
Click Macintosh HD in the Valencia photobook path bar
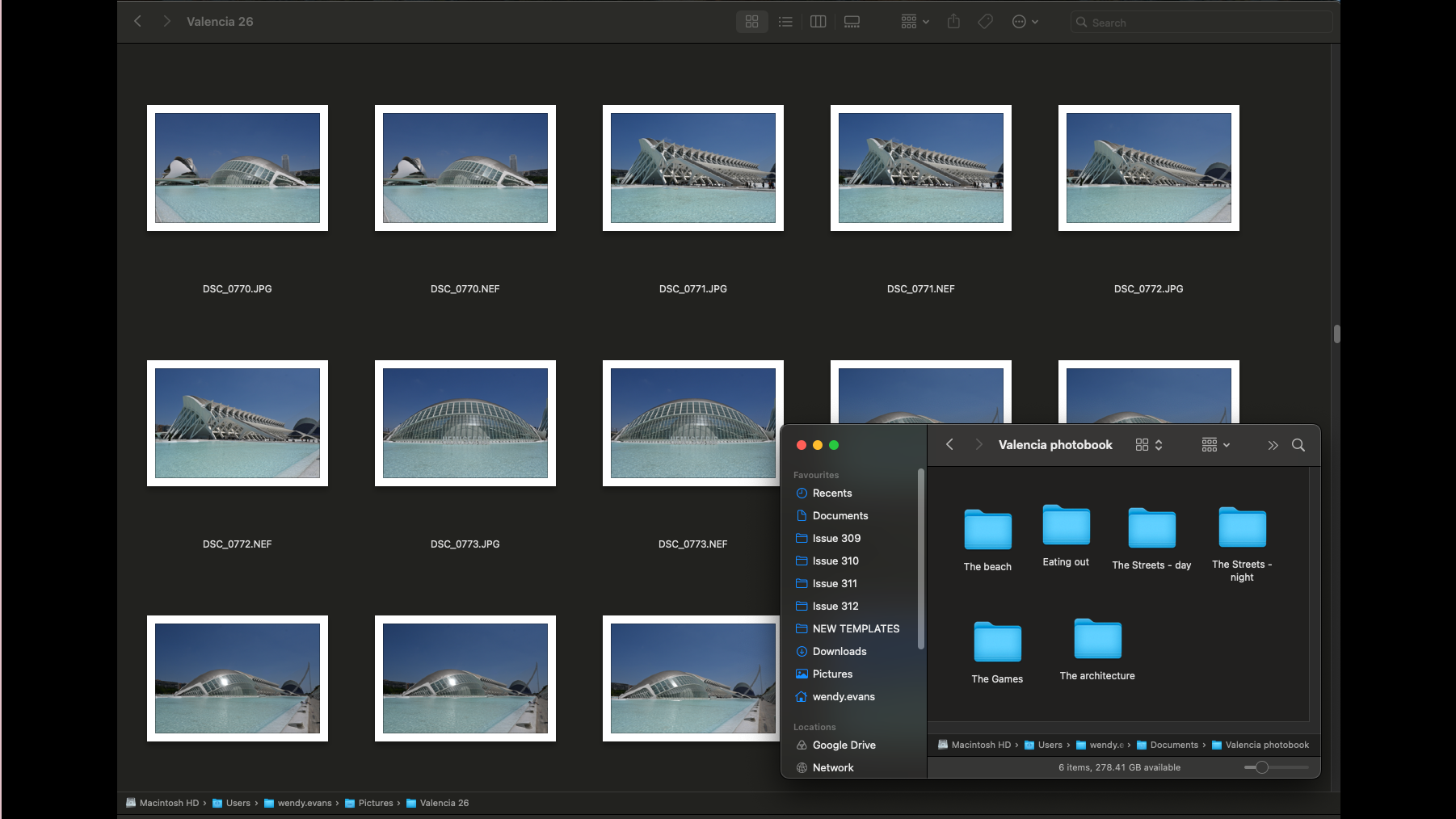[x=974, y=745]
